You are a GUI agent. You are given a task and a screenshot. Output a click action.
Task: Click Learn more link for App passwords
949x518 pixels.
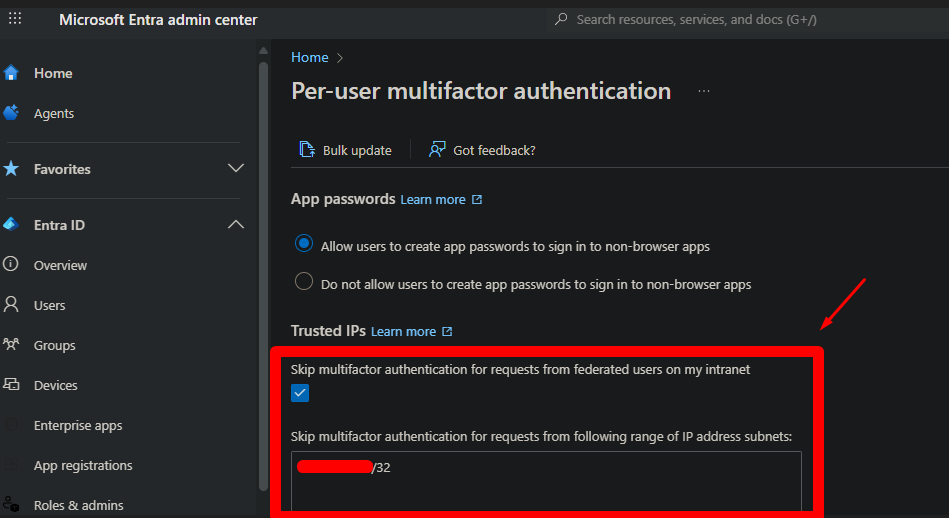433,200
